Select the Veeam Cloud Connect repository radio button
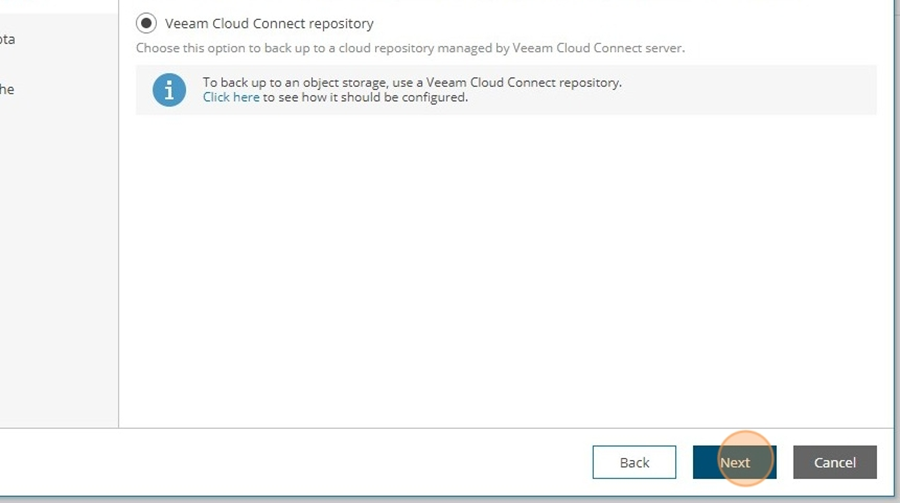Image resolution: width=900 pixels, height=503 pixels. click(x=146, y=24)
